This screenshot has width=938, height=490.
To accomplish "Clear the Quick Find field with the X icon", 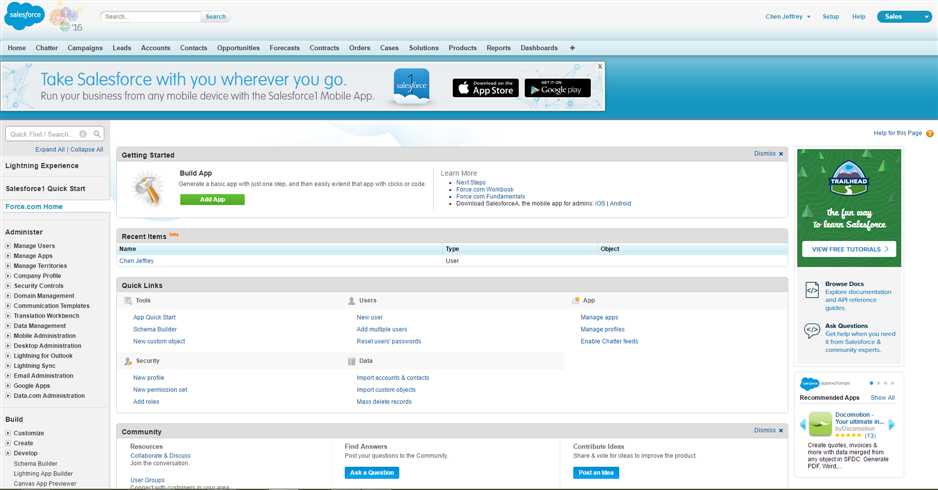I will click(x=83, y=134).
